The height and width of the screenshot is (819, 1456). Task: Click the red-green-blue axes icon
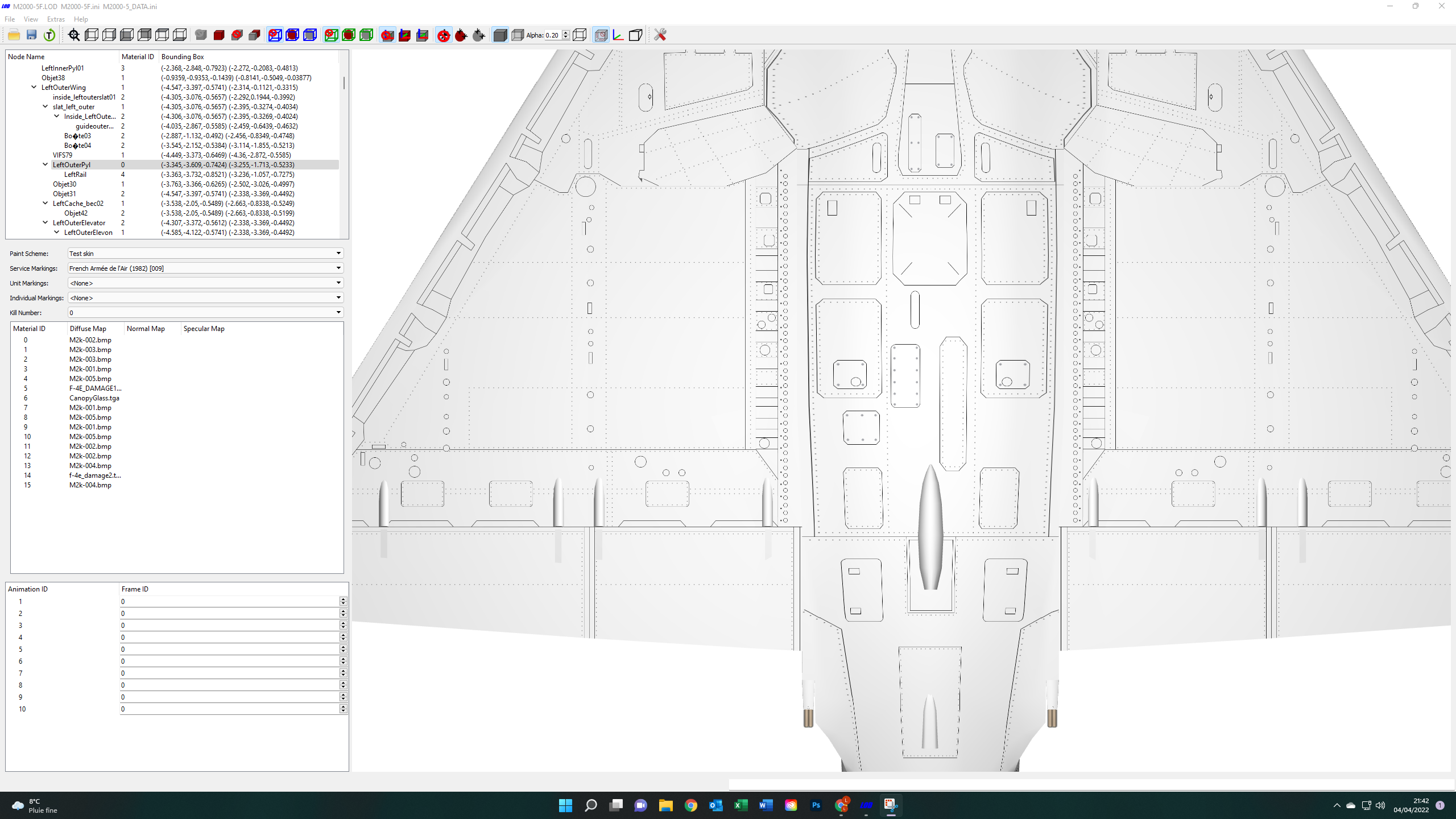[618, 35]
